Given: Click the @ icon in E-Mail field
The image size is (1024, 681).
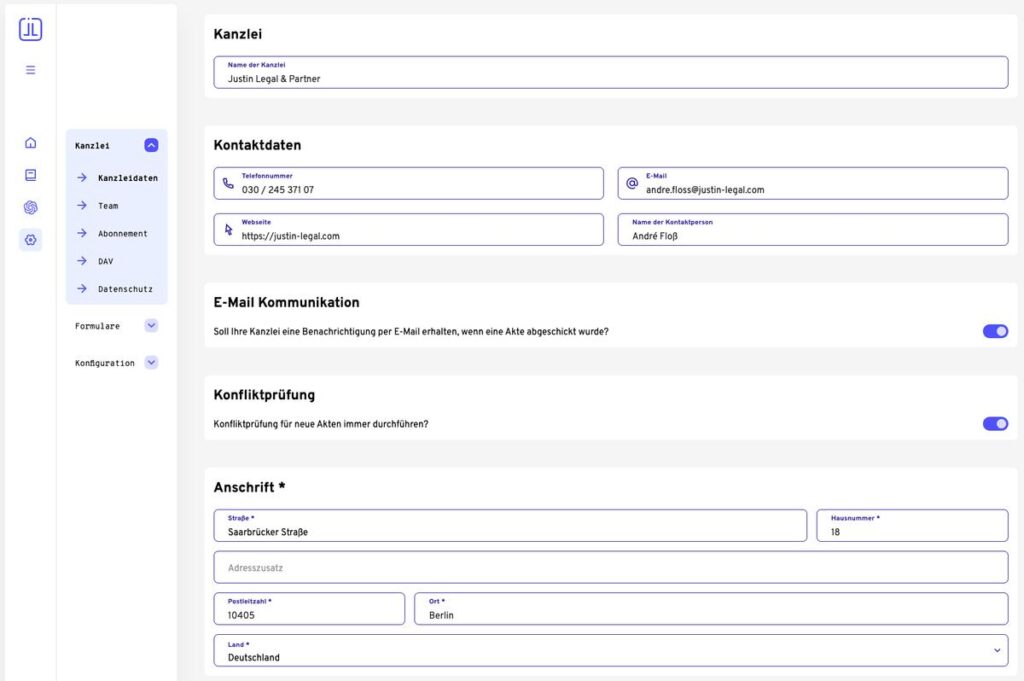Looking at the screenshot, I should coord(632,184).
